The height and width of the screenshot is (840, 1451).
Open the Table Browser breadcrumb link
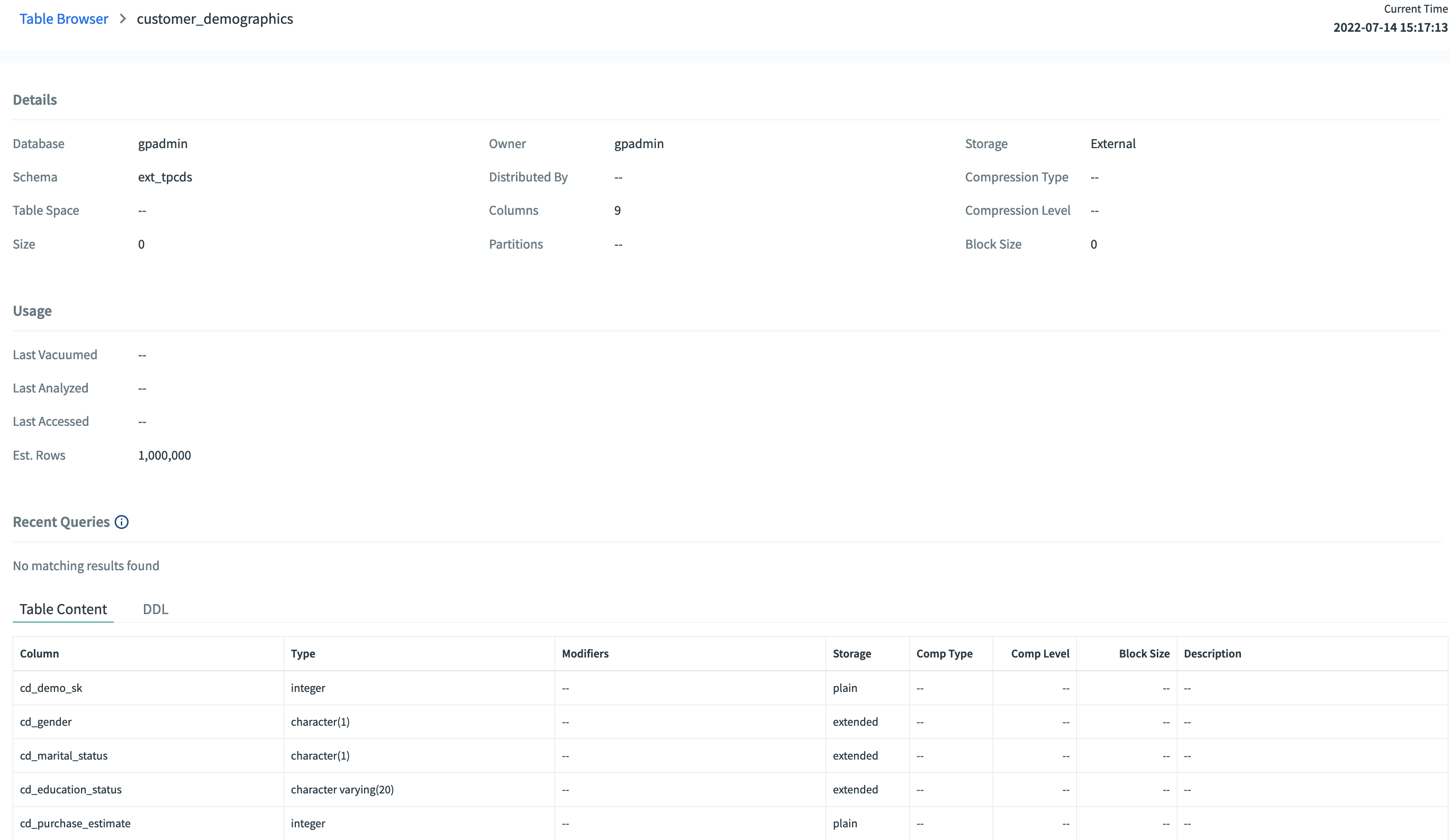tap(64, 19)
